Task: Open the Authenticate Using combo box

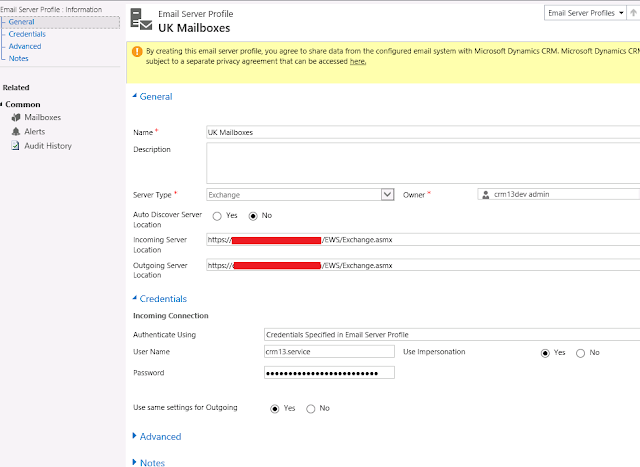Action: pos(452,335)
